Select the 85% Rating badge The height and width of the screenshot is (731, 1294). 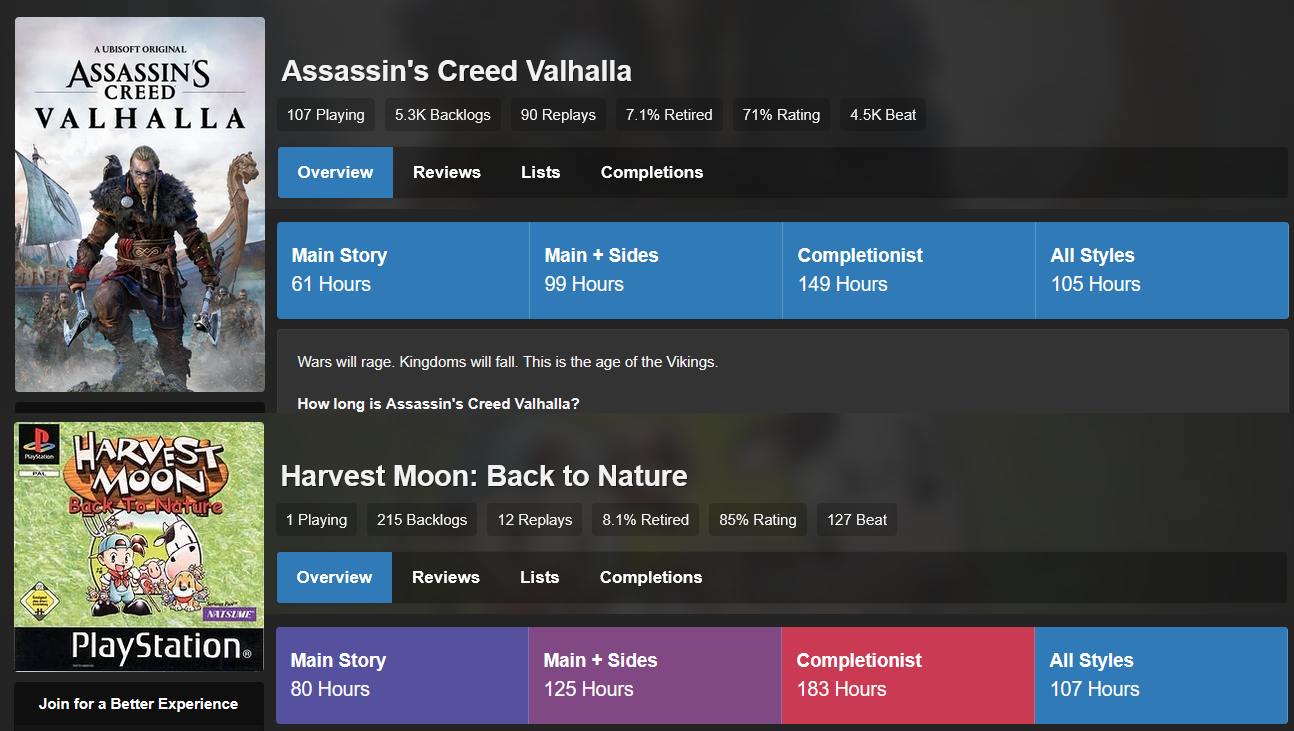tap(758, 520)
